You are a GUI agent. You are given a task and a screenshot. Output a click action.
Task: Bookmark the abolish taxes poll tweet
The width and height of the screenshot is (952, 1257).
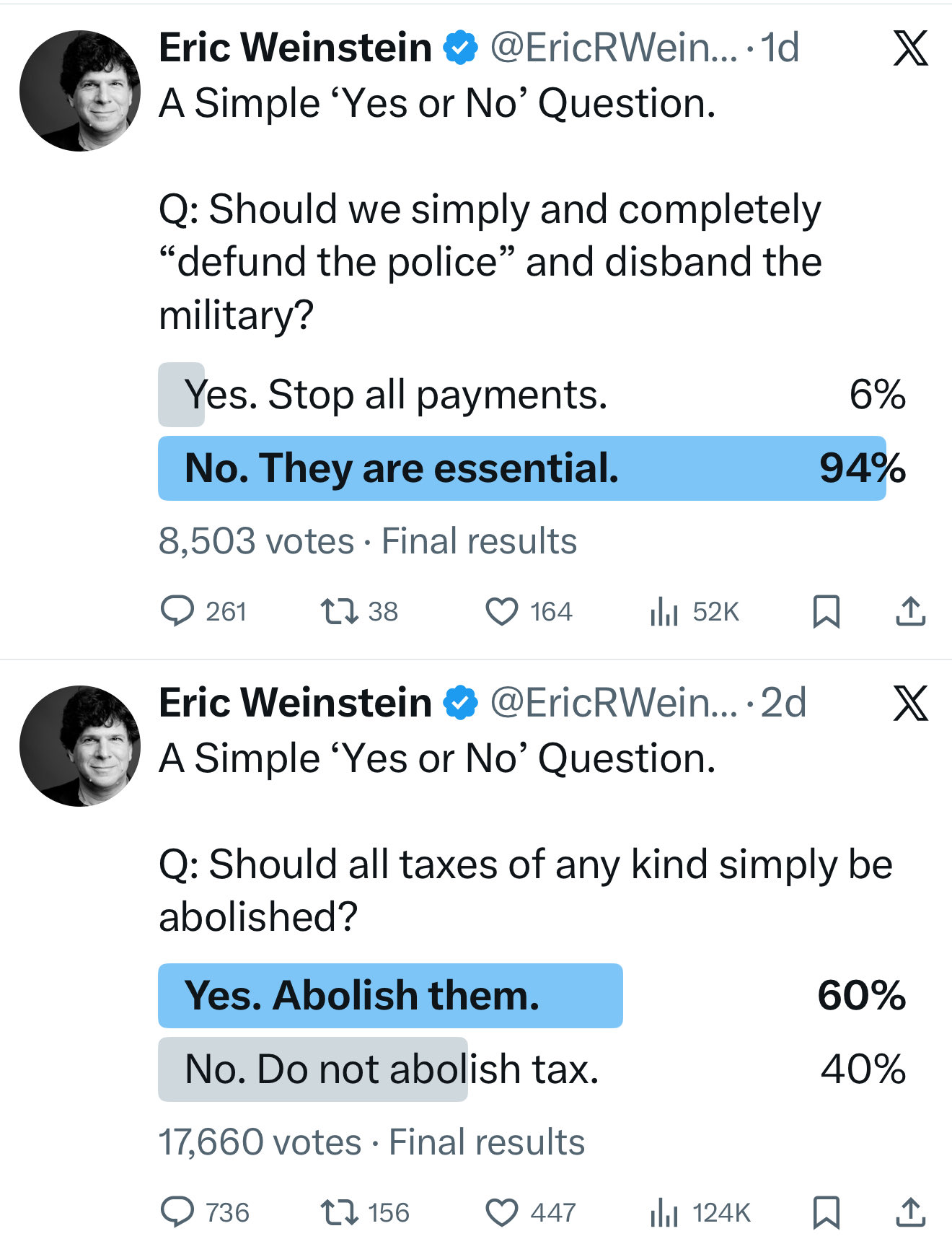[826, 1212]
